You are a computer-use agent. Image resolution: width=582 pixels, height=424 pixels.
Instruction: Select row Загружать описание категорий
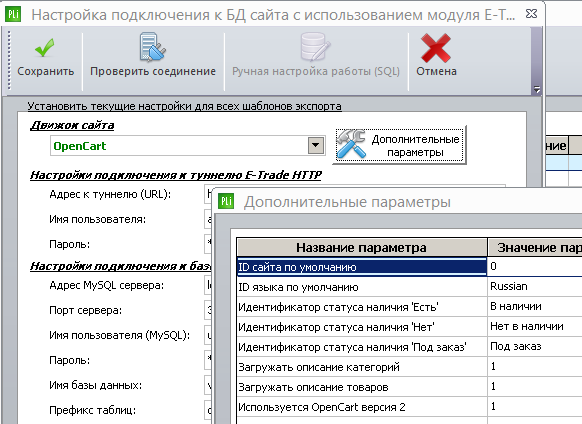(x=362, y=367)
